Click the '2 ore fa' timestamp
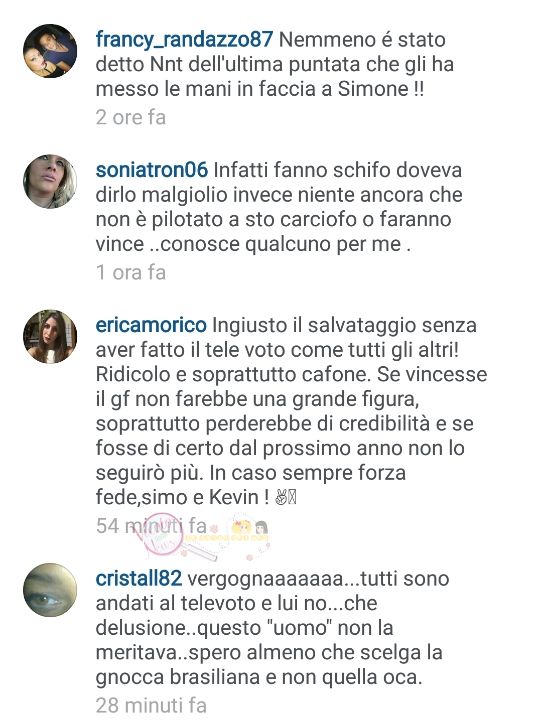Screen dimensions: 540x728 (x=131, y=117)
